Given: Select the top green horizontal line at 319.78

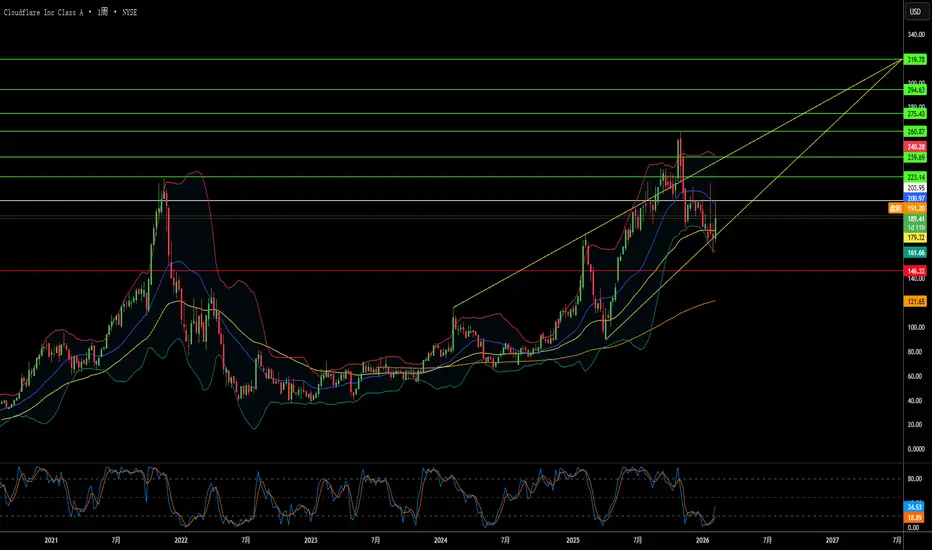Looking at the screenshot, I should point(452,59).
